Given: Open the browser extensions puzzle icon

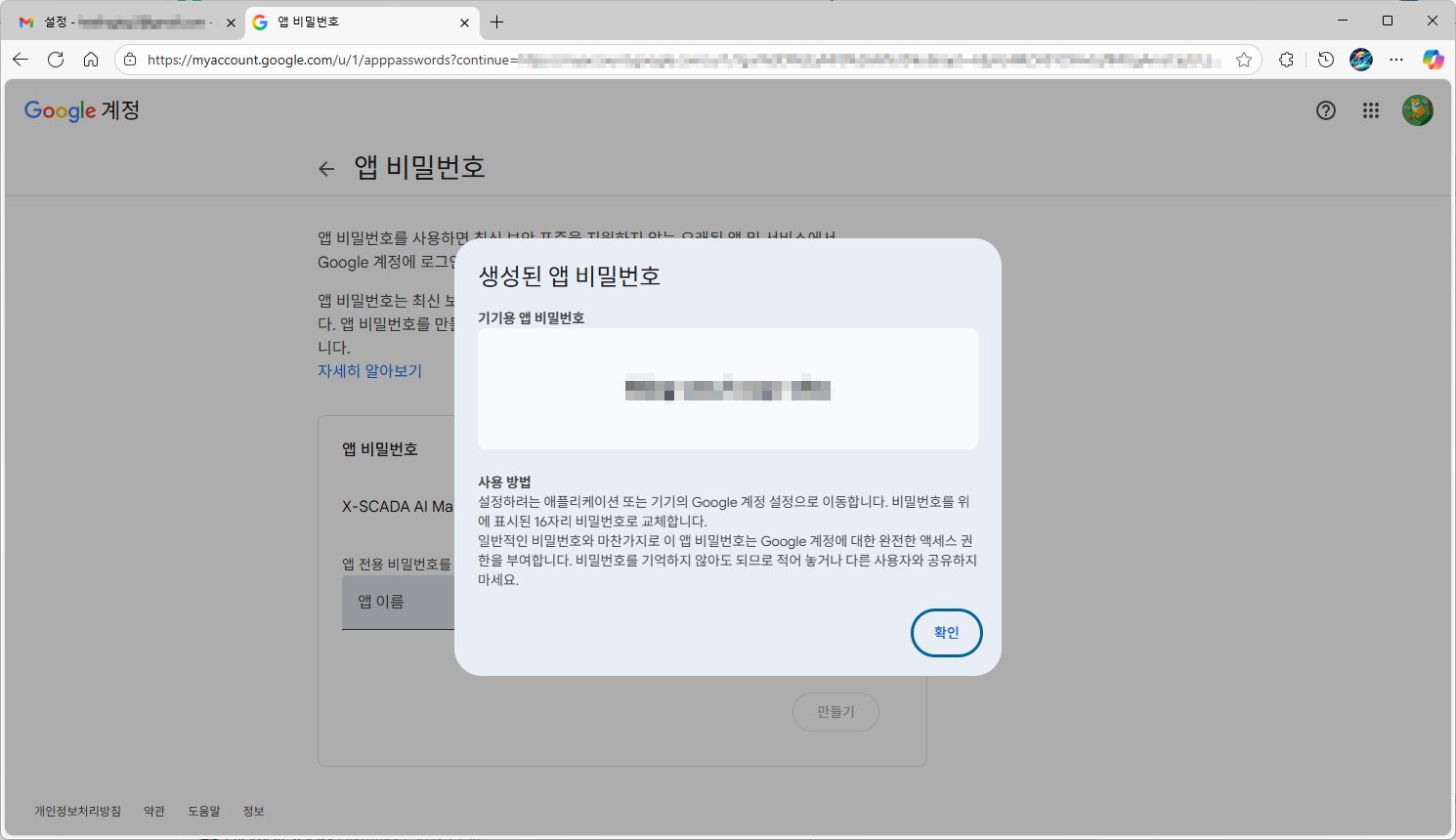Looking at the screenshot, I should point(1286,60).
